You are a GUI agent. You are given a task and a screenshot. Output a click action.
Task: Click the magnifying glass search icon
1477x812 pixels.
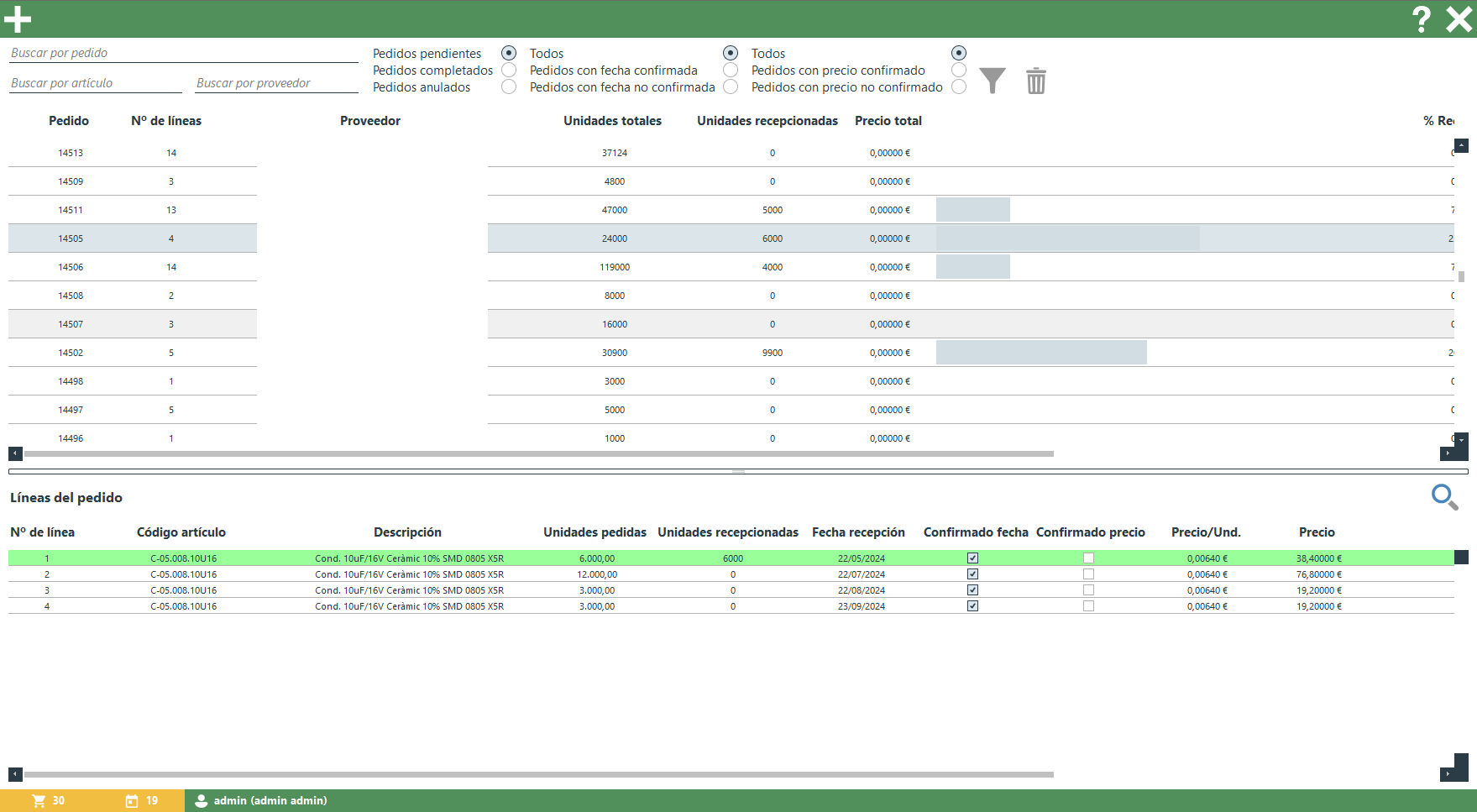click(x=1443, y=497)
